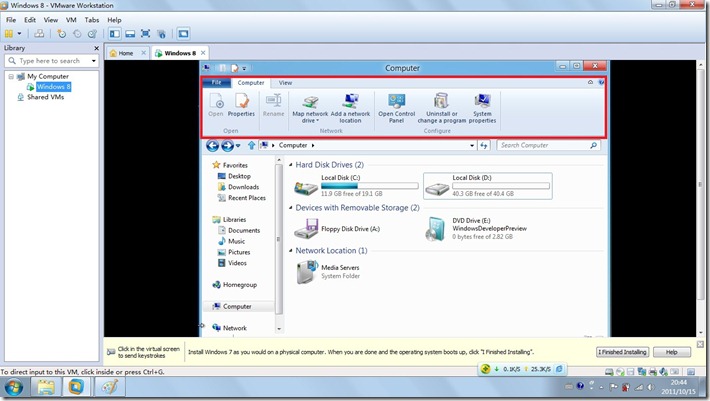Viewport: 710px width, 401px height.
Task: Click System properties ribbon icon
Action: click(x=482, y=109)
